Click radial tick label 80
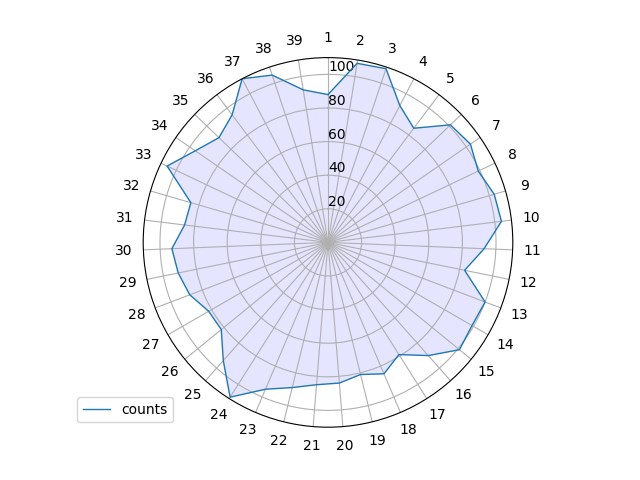 [337, 100]
